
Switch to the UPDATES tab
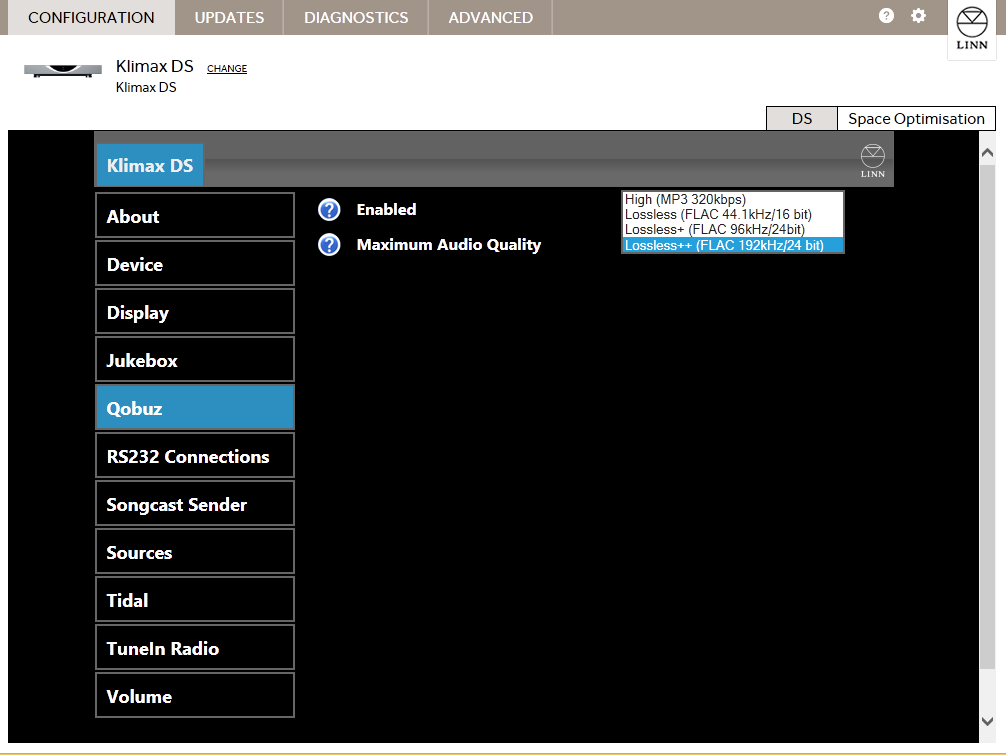[x=229, y=17]
